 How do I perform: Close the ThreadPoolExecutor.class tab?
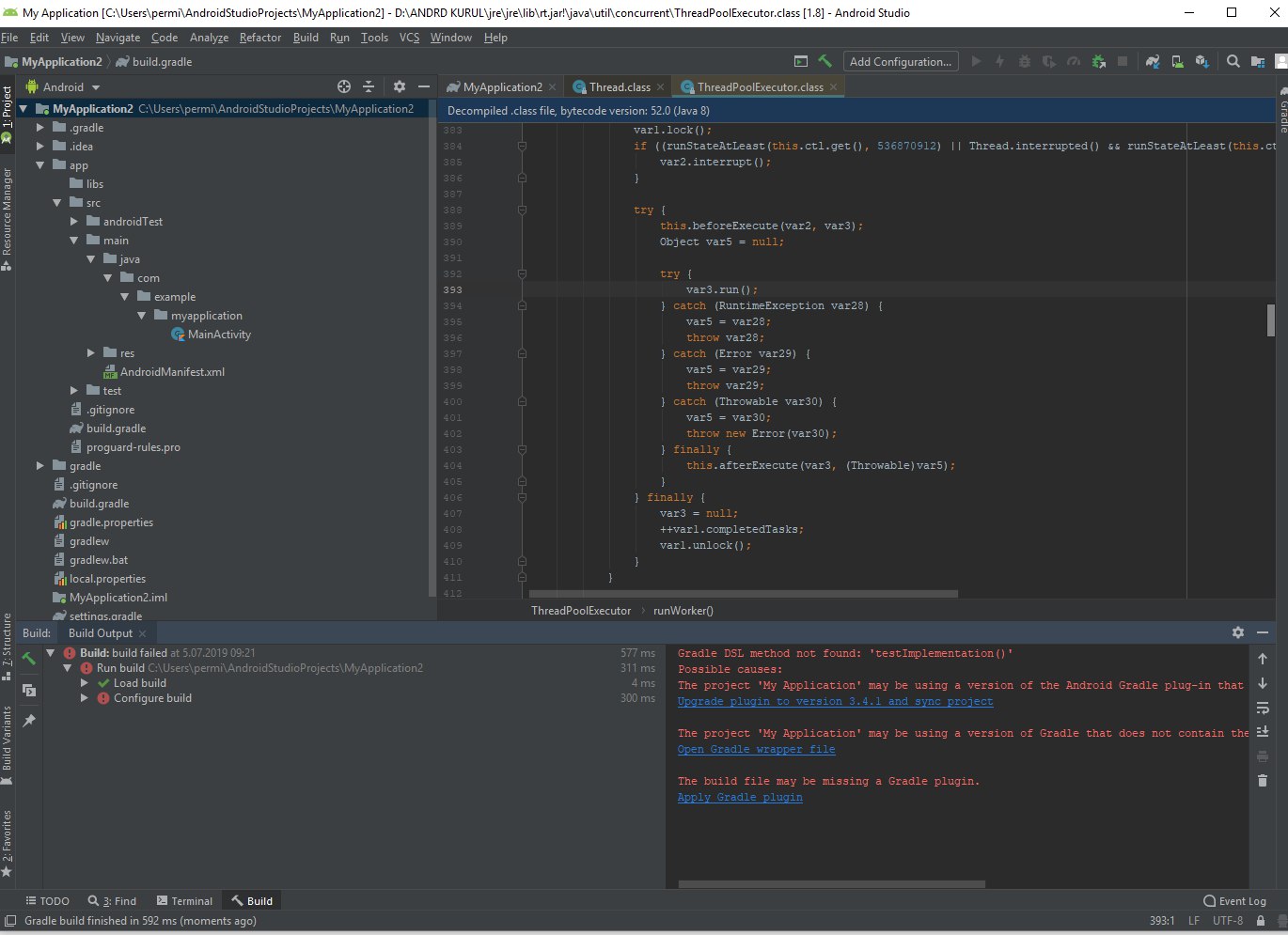pos(833,86)
